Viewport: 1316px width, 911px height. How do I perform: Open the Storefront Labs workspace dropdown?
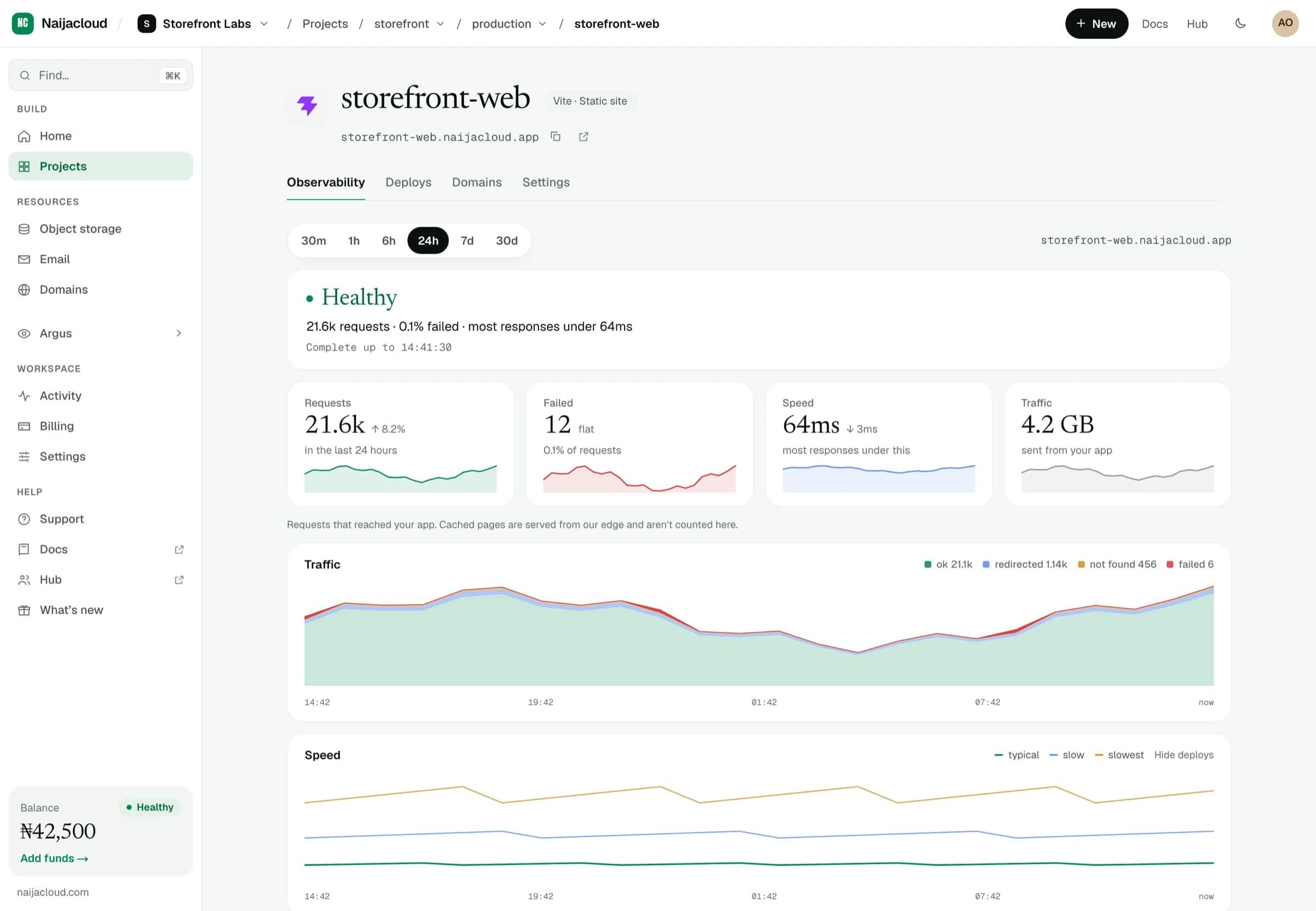point(264,24)
